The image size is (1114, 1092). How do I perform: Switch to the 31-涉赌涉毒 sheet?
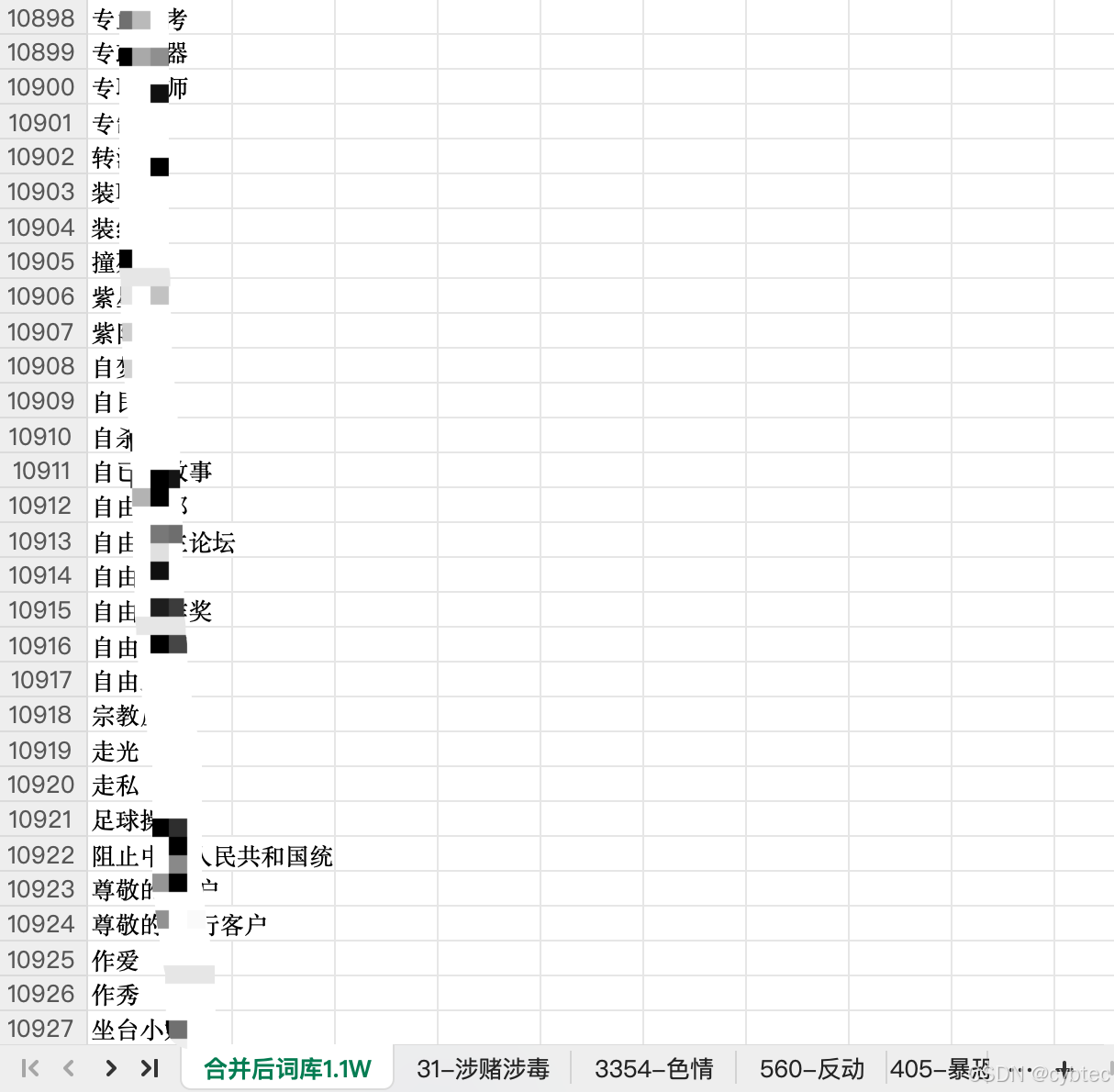click(x=483, y=1068)
